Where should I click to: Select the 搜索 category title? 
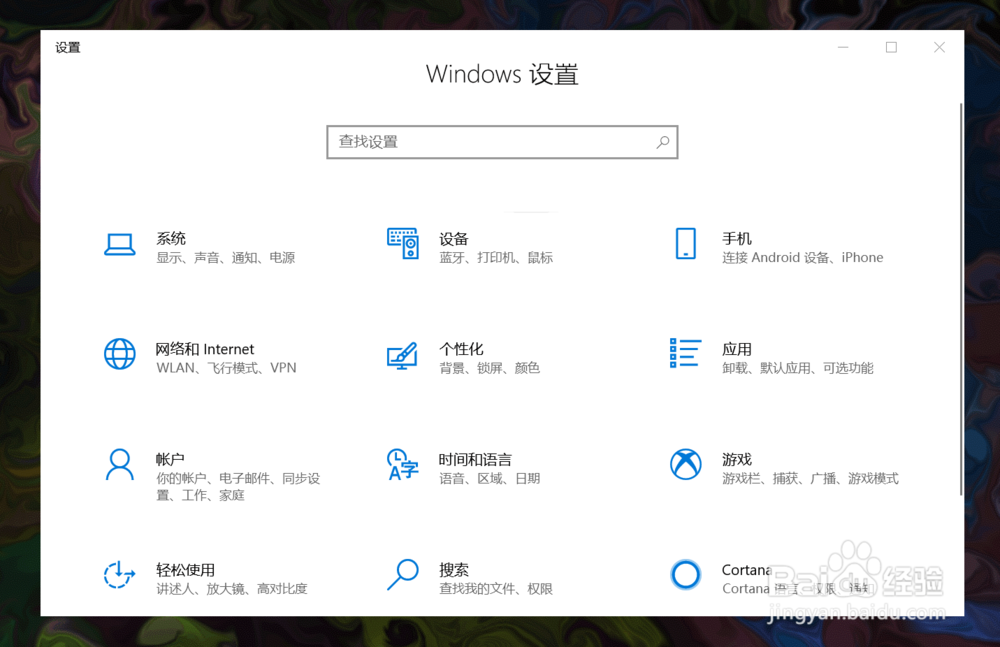pyautogui.click(x=453, y=570)
